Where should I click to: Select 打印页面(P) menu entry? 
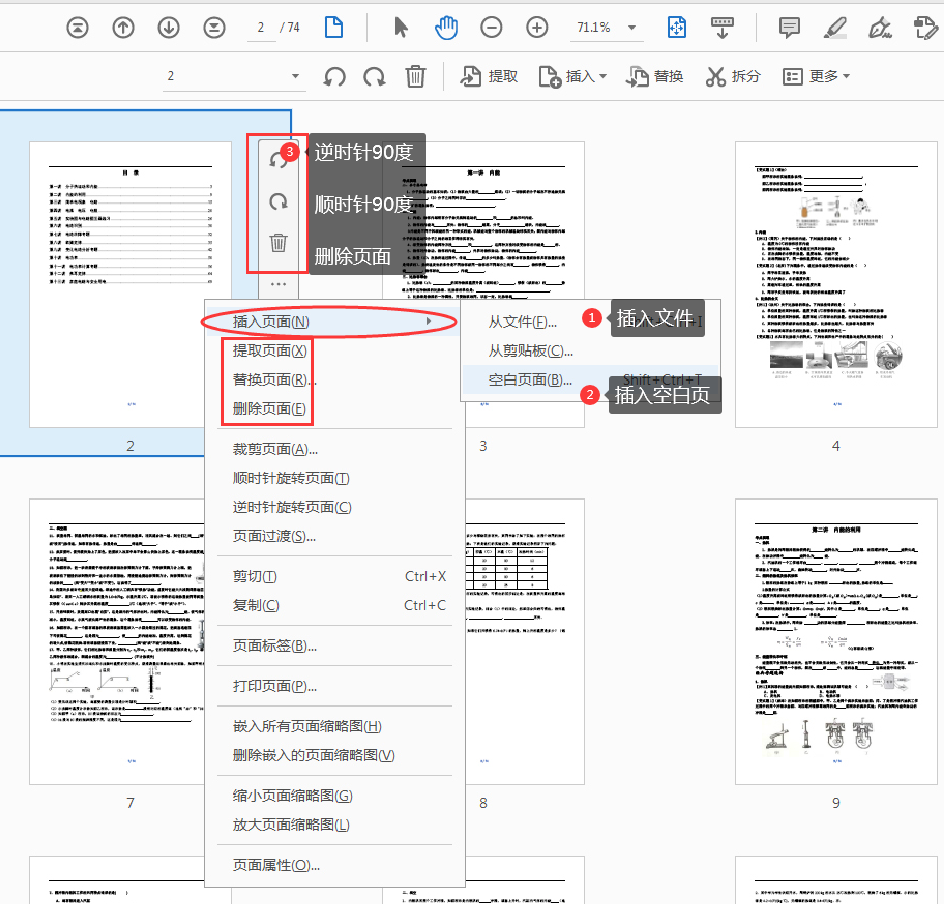[335, 687]
